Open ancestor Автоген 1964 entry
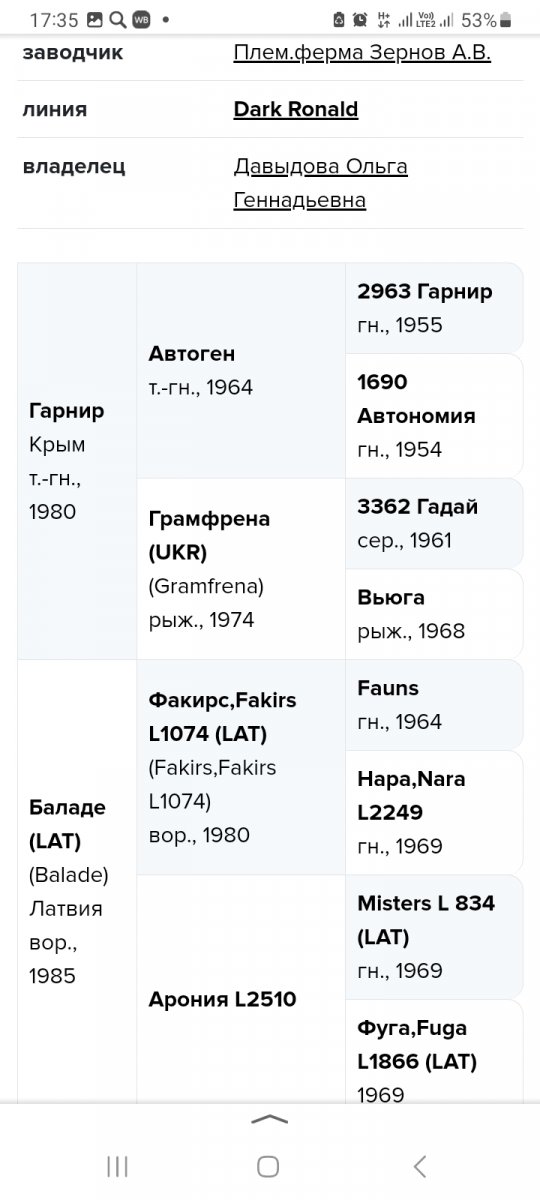Image resolution: width=540 pixels, height=1200 pixels. [241, 371]
